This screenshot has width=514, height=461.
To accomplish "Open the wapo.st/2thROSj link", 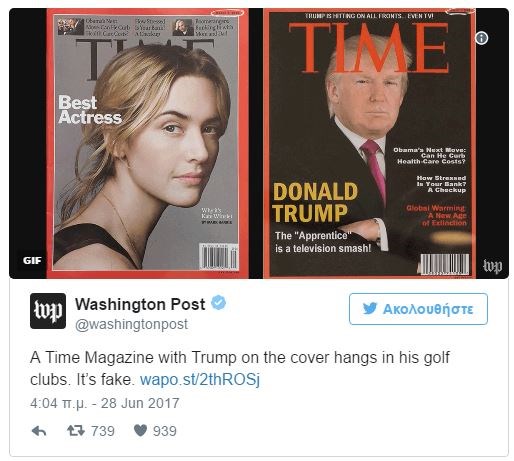I will coord(200,379).
